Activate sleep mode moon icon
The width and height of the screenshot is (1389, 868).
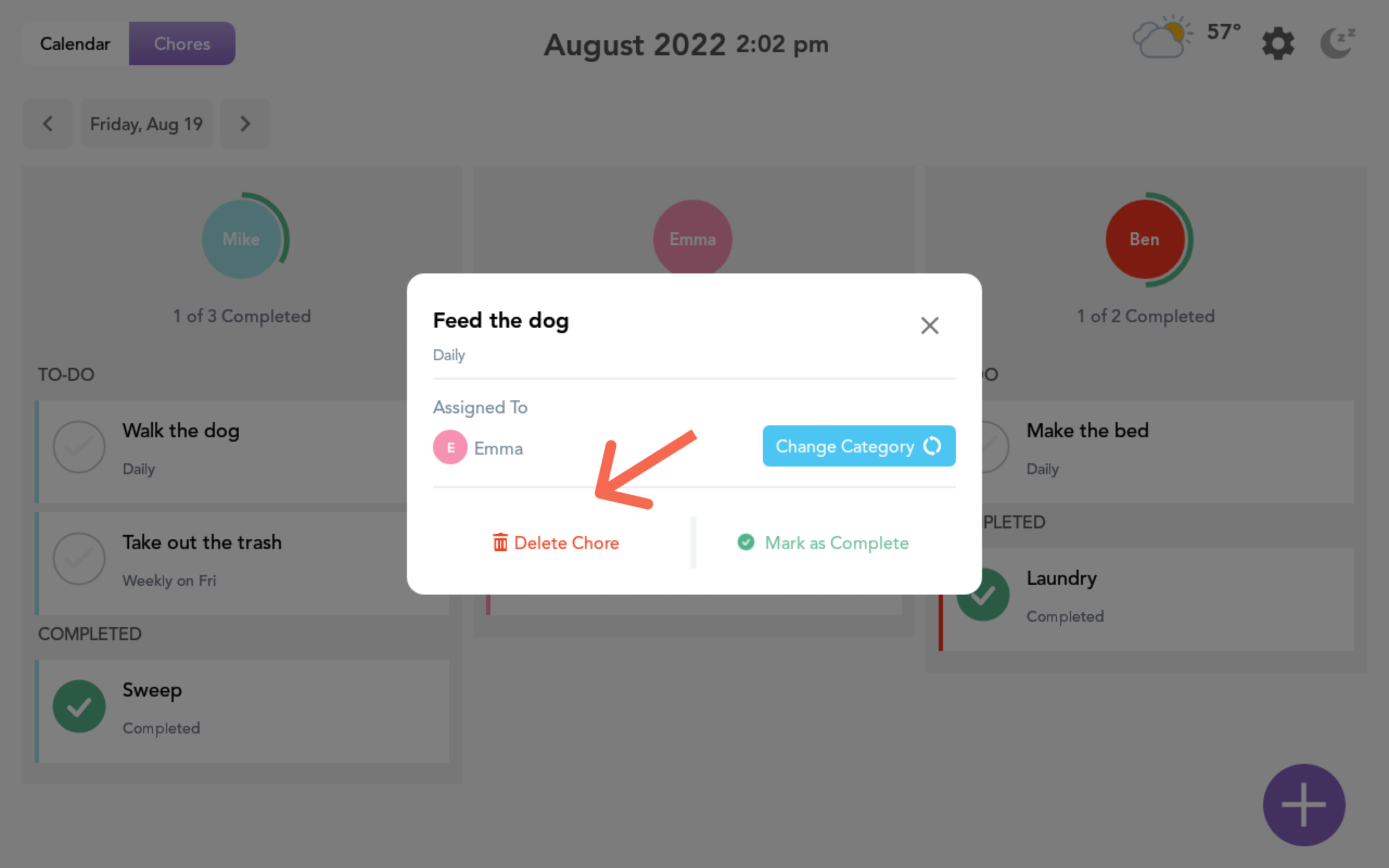coord(1337,43)
